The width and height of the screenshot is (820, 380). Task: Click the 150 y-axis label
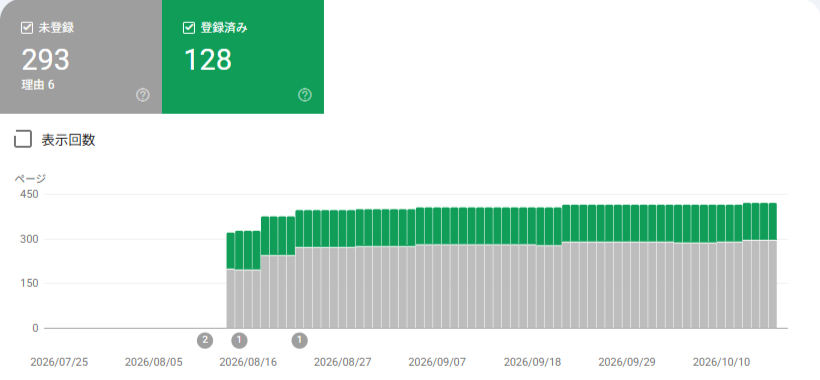tap(29, 284)
